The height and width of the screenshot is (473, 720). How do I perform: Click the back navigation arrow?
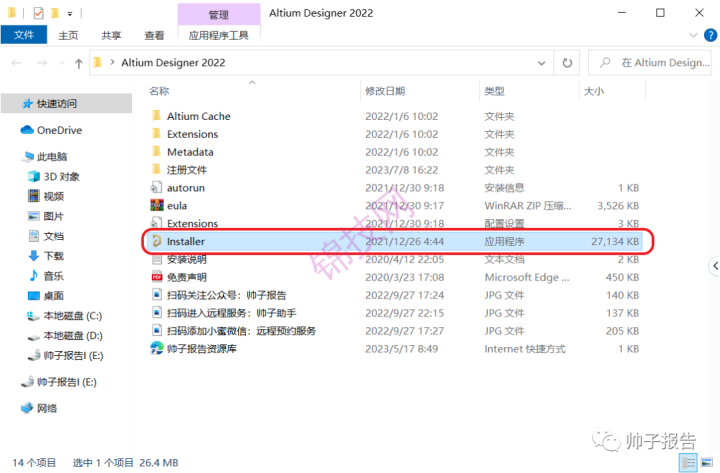tap(17, 63)
